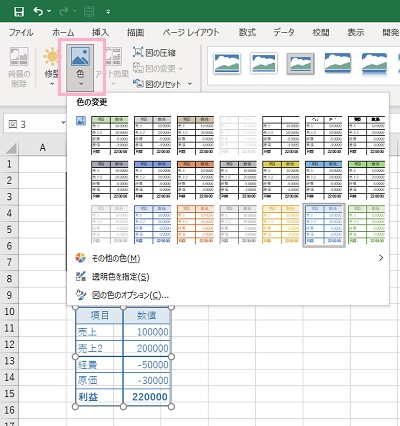The image size is (400, 426).
Task: Click the picture's bottom-center sizing handle
Action: [123, 406]
